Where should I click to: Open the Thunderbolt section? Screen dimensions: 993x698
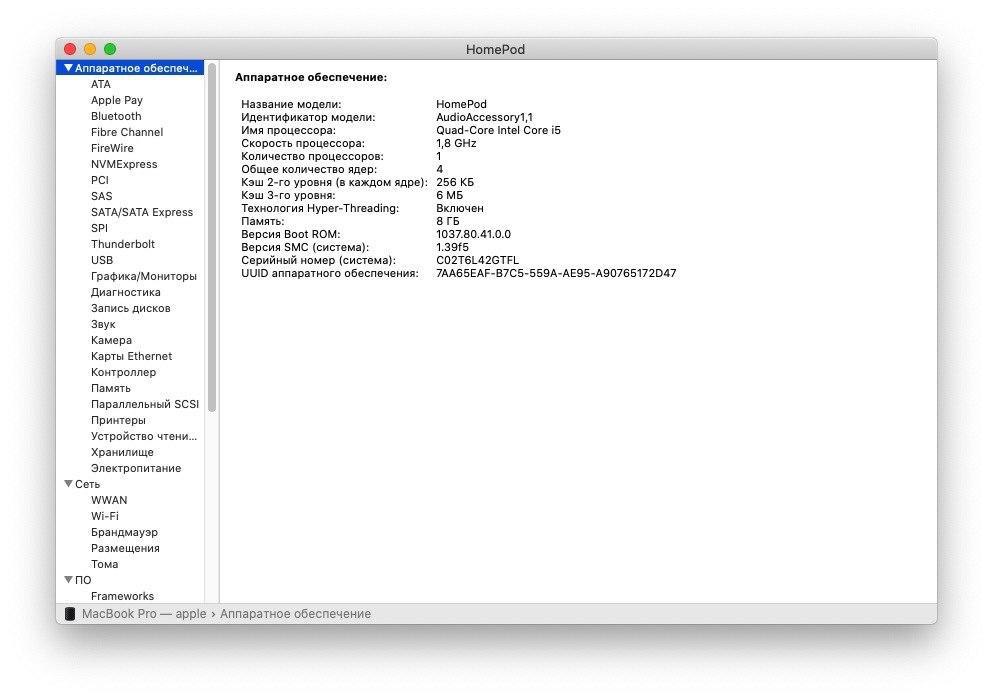point(123,244)
